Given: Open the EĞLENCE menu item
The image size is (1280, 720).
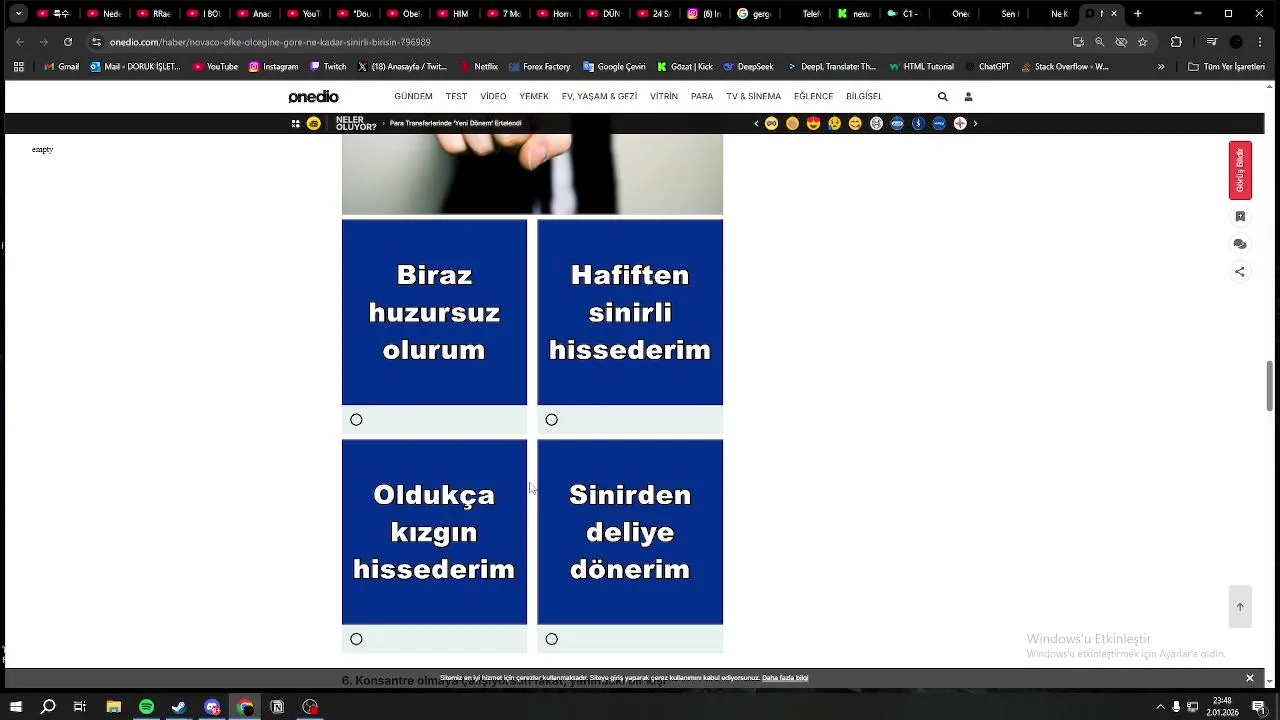Looking at the screenshot, I should 813,97.
